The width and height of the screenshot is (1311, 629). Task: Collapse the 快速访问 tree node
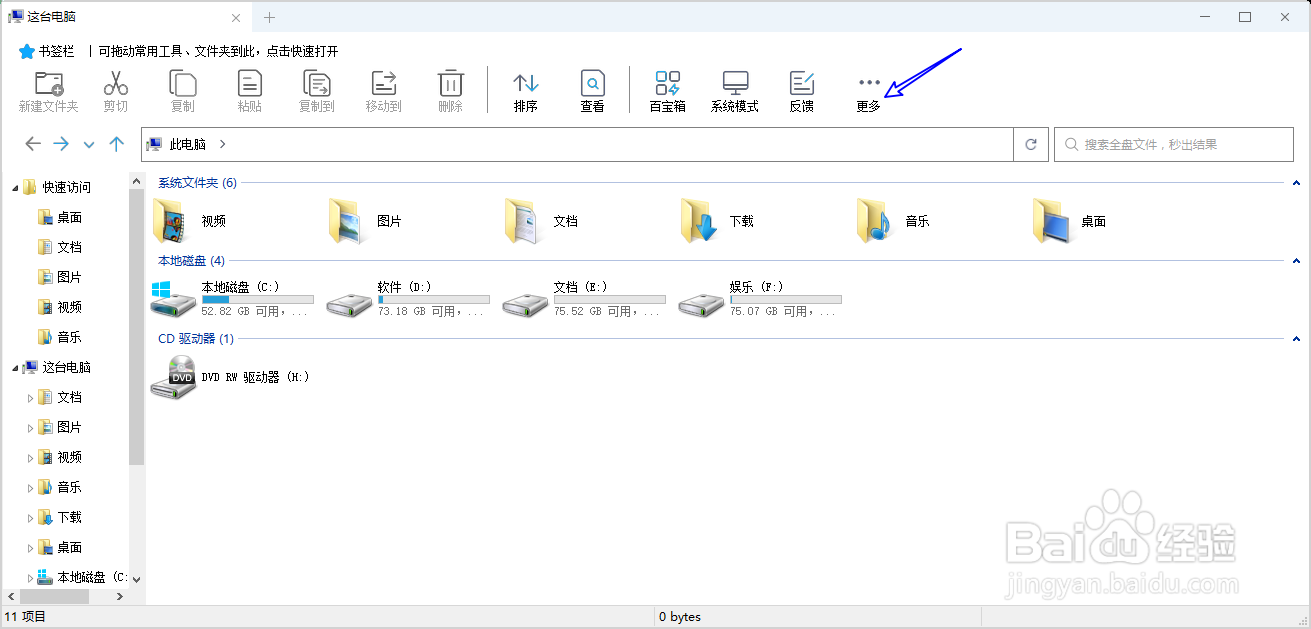(14, 188)
